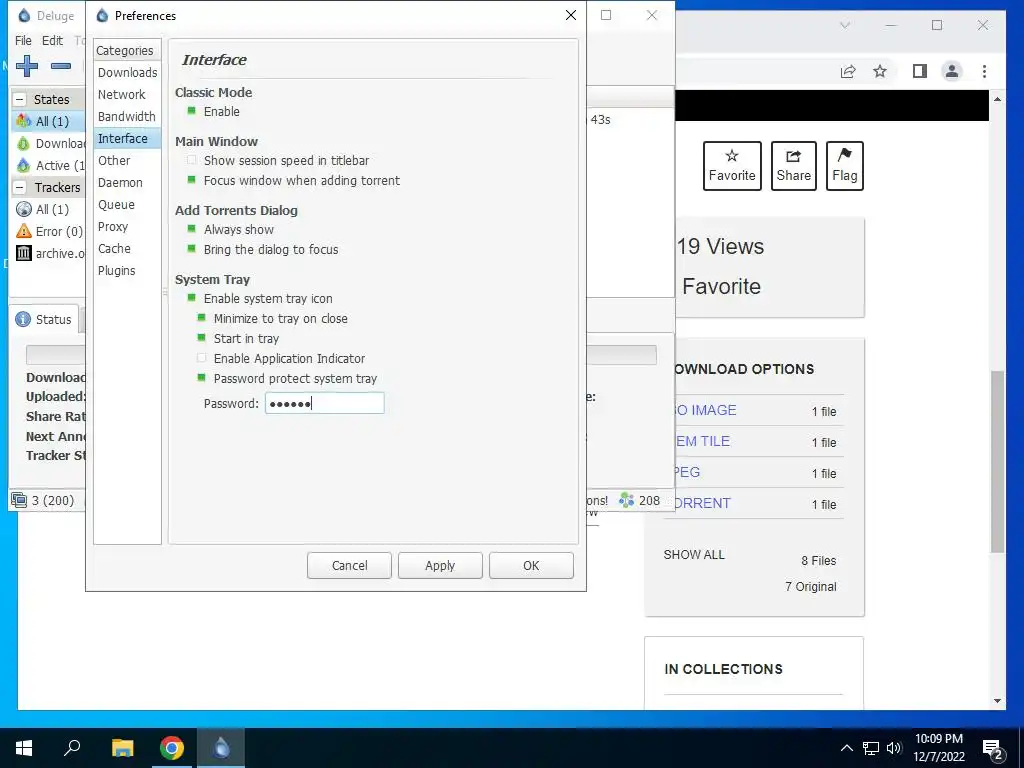Toggle the Always show checkbox
1024x768 pixels.
191,229
